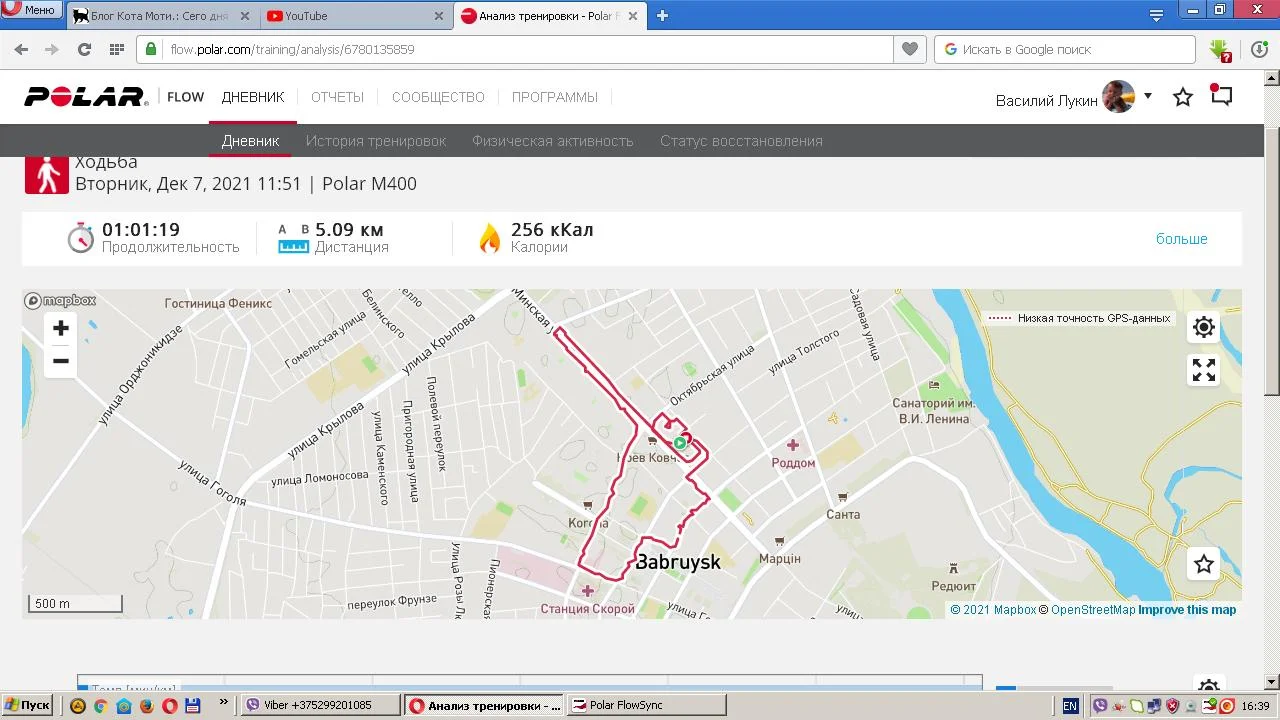1280x720 pixels.
Task: Go back to the previous page
Action: coord(21,49)
